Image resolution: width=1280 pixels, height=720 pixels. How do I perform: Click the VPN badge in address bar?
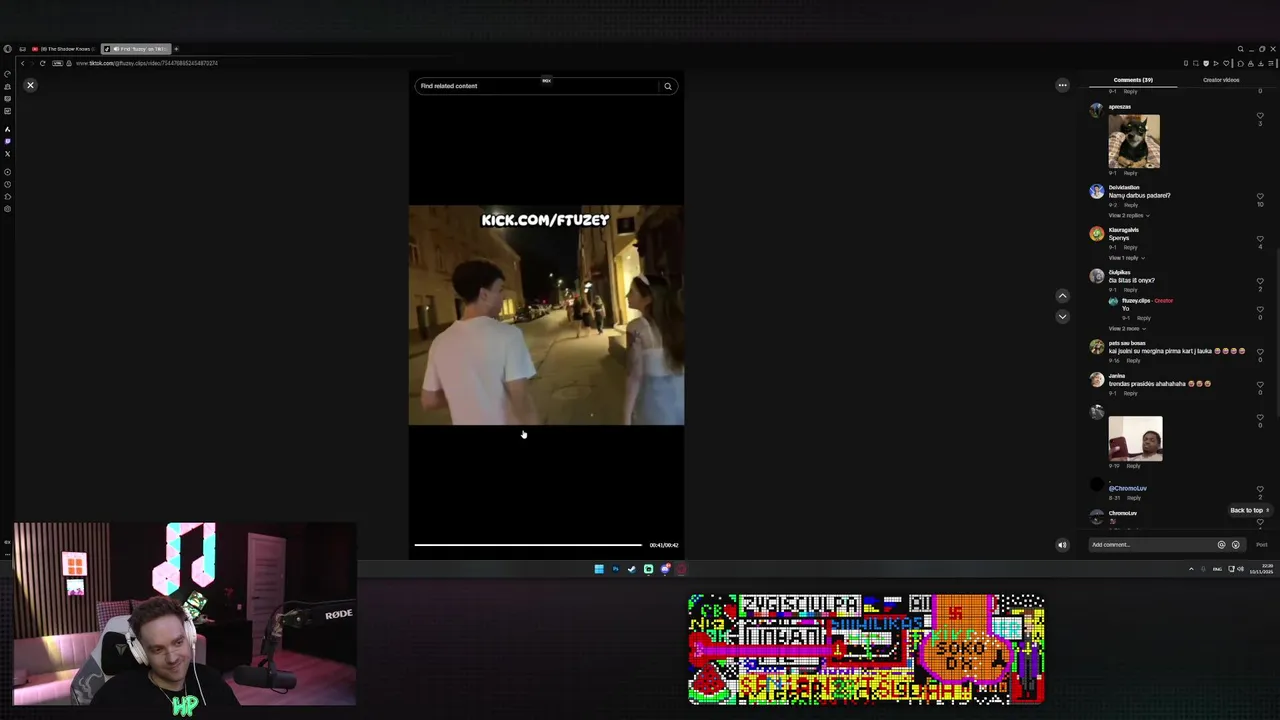(57, 63)
